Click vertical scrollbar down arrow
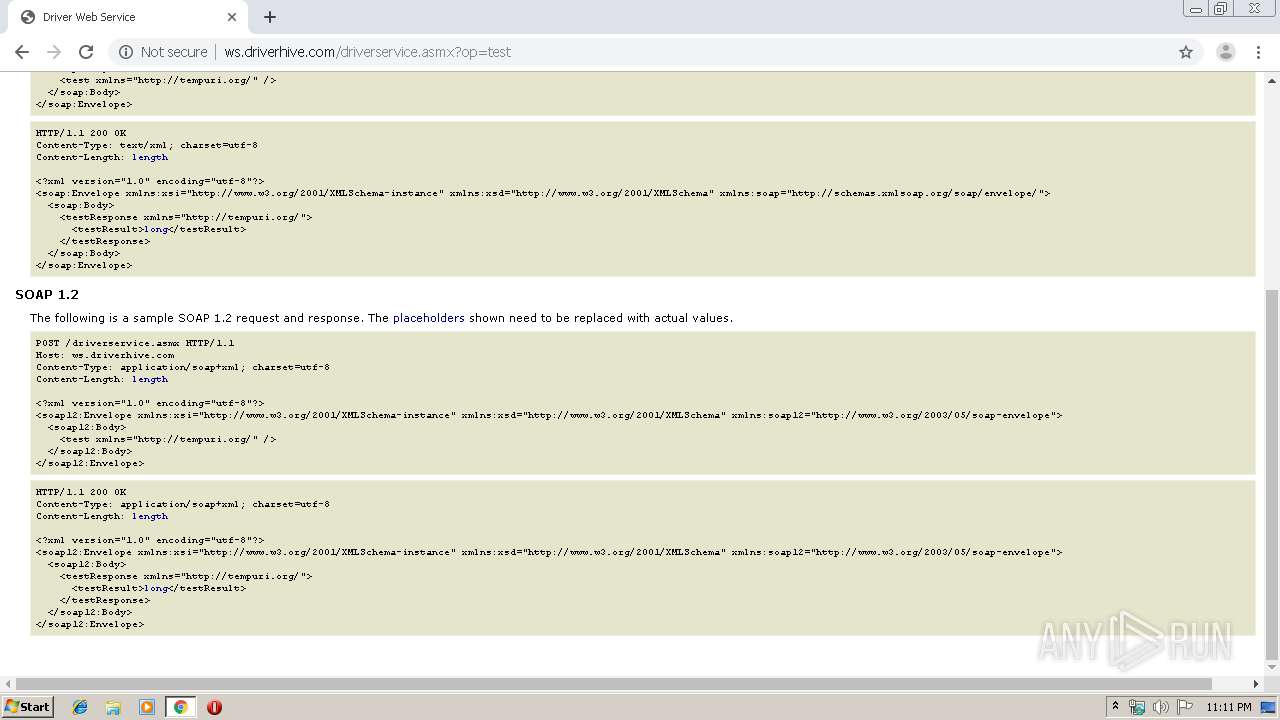 coord(1272,668)
